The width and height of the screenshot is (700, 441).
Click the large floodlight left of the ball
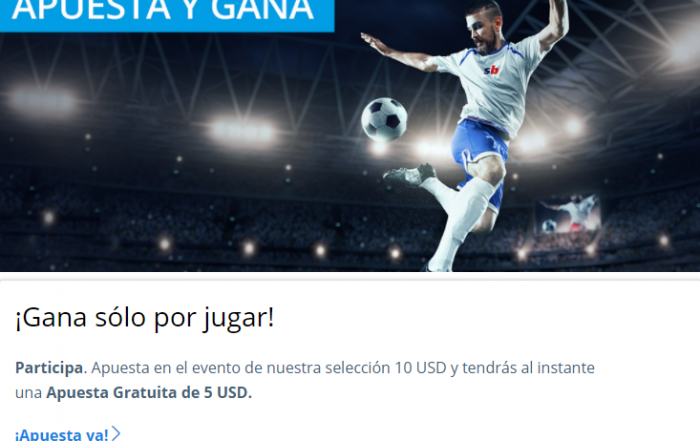(242, 132)
